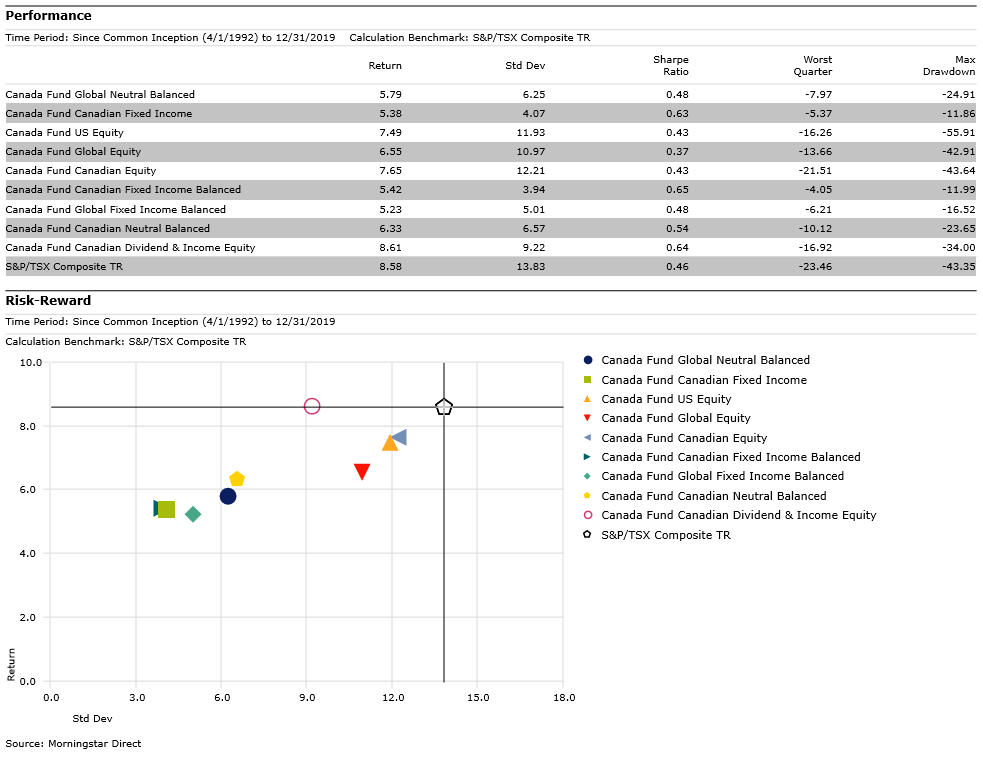
Task: Sort by the Std Dev column header
Action: [x=526, y=66]
